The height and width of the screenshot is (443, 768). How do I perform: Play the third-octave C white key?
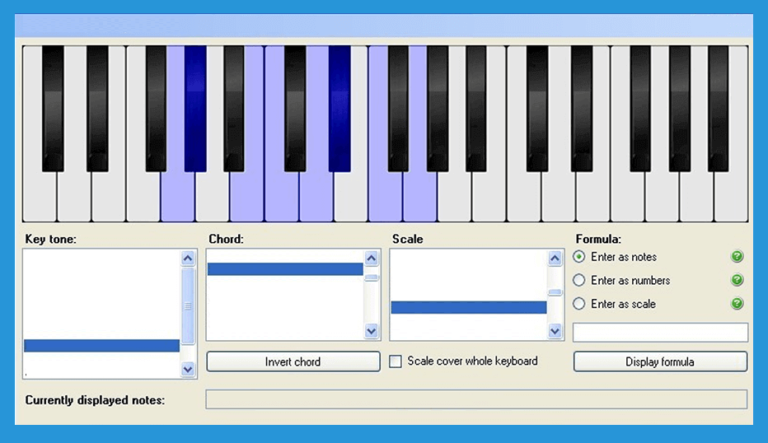(524, 196)
